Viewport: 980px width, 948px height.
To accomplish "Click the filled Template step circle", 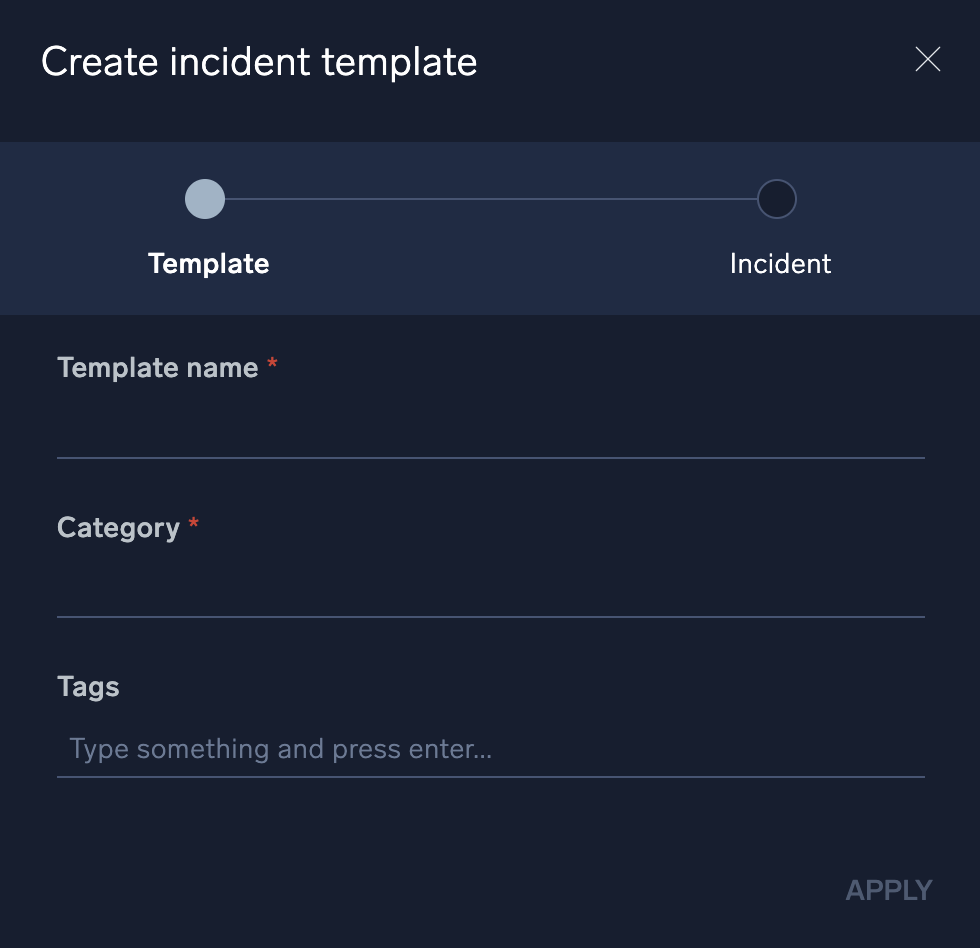I will click(205, 199).
